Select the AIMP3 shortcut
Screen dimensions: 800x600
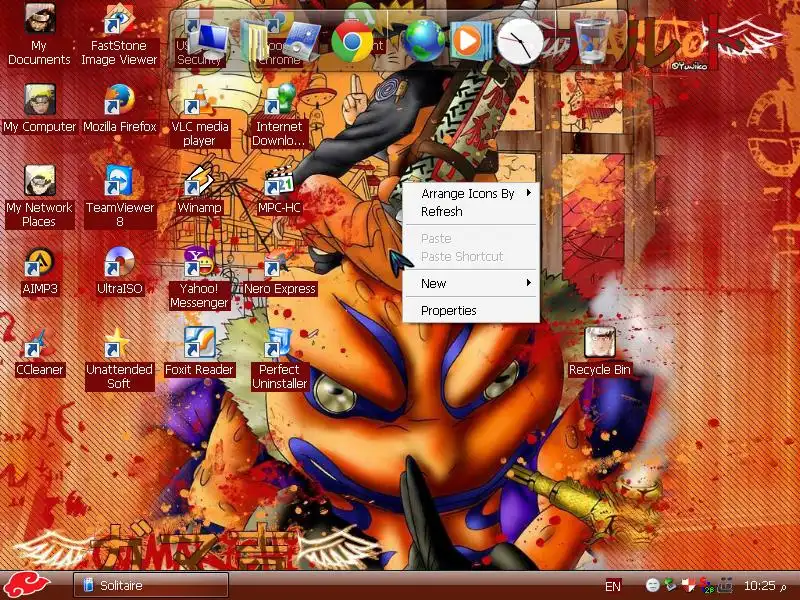[39, 271]
